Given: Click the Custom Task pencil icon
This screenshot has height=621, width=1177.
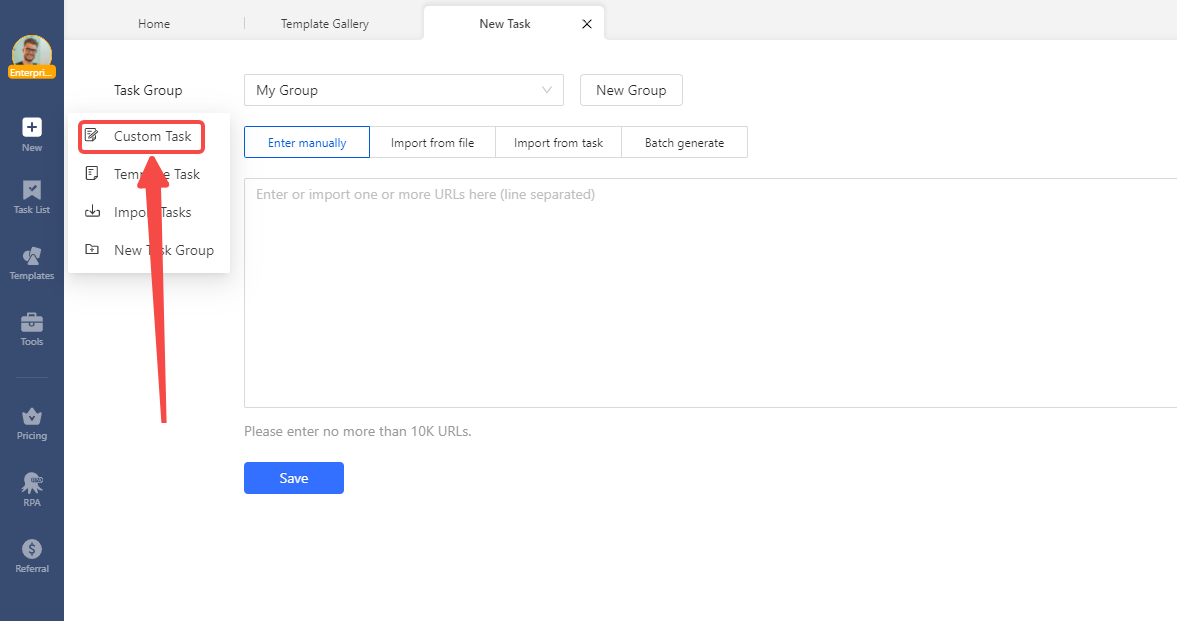Looking at the screenshot, I should [90, 135].
